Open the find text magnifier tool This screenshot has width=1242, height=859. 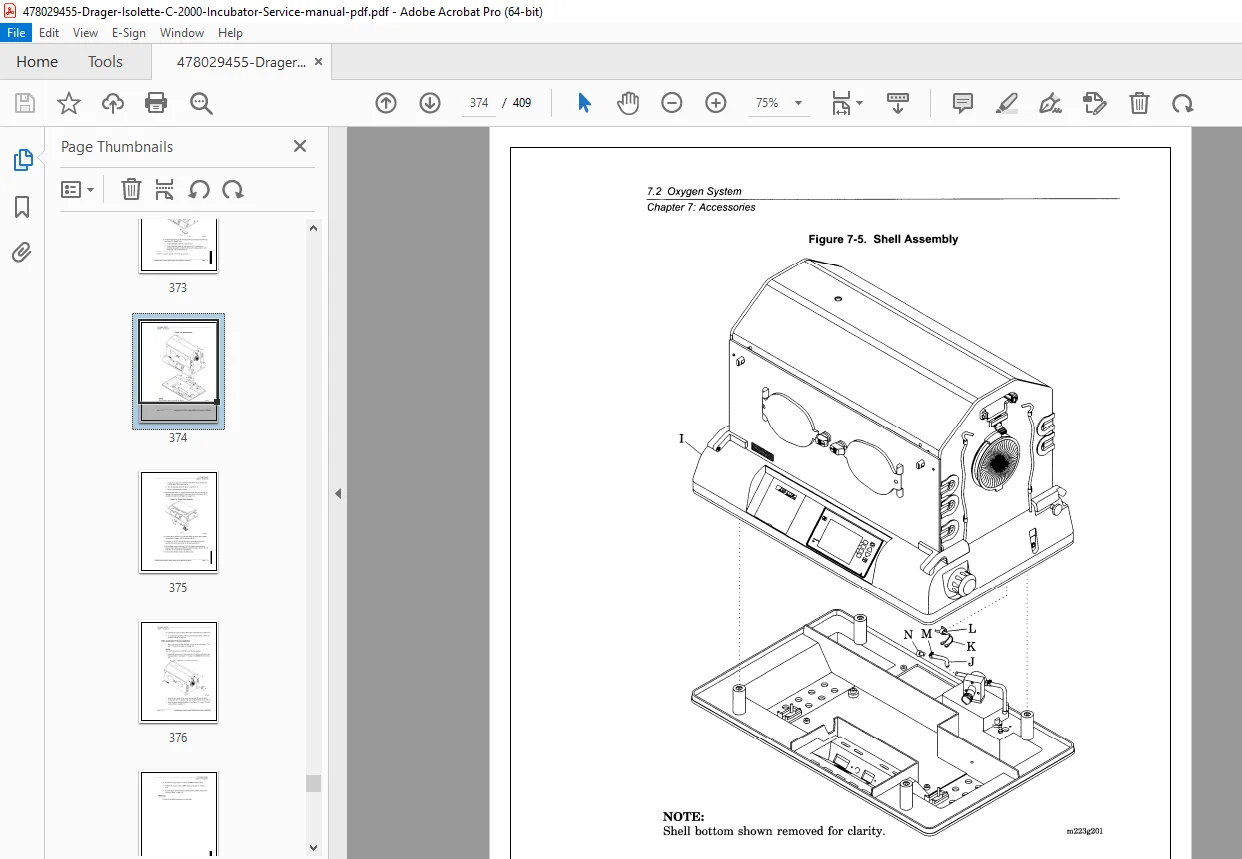pos(201,103)
